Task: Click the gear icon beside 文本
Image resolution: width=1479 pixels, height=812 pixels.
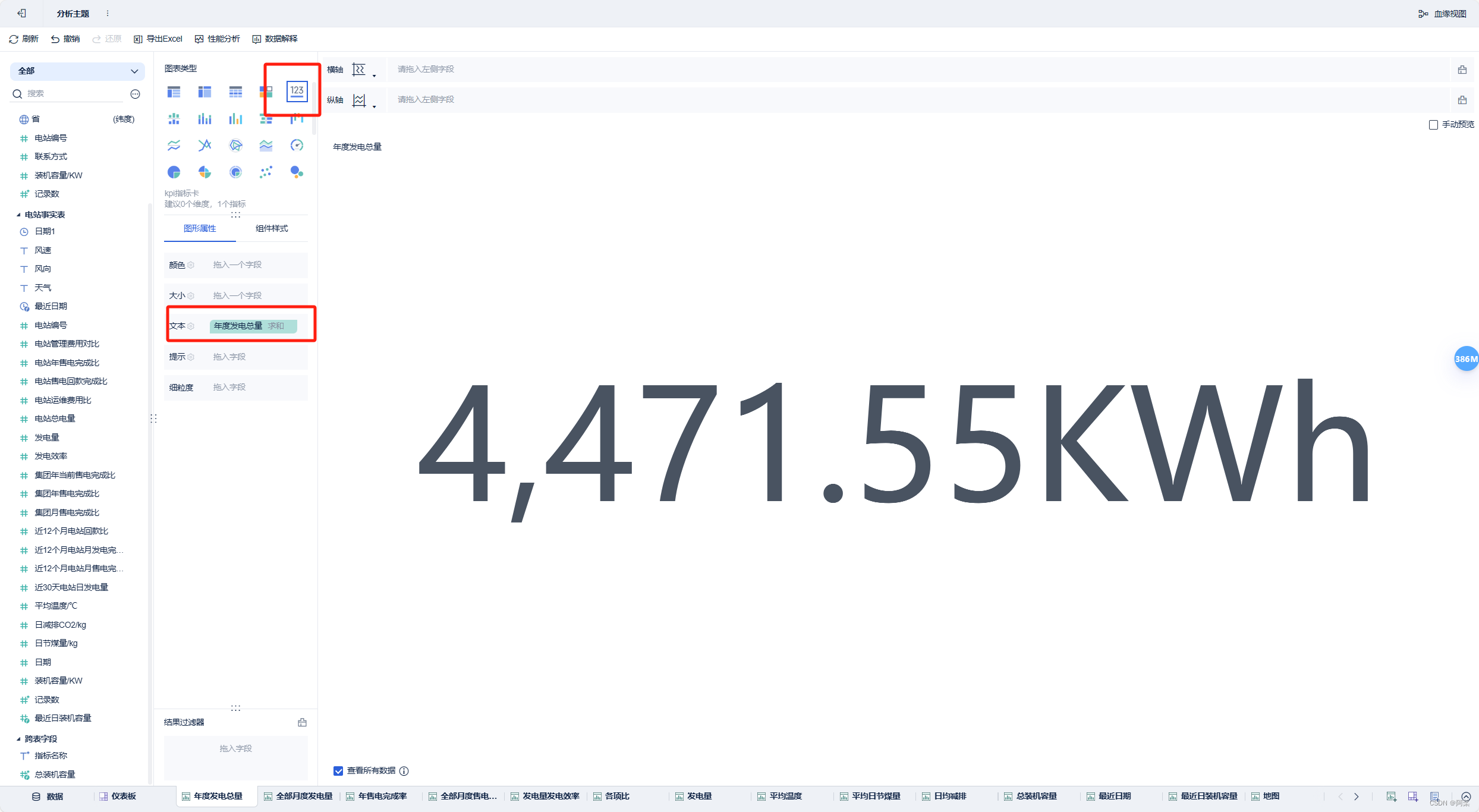Action: tap(191, 326)
